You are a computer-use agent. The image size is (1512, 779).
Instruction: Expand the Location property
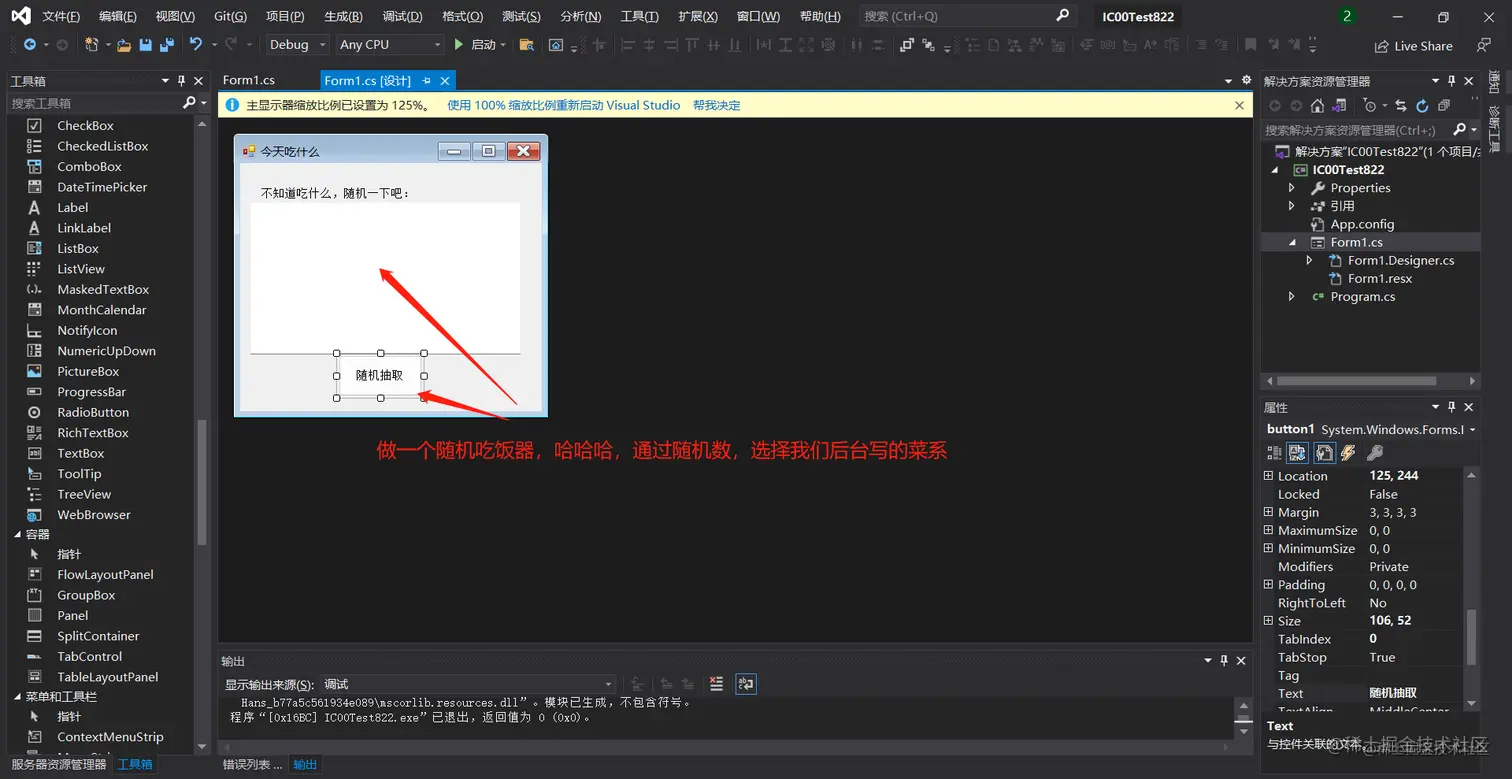point(1269,476)
